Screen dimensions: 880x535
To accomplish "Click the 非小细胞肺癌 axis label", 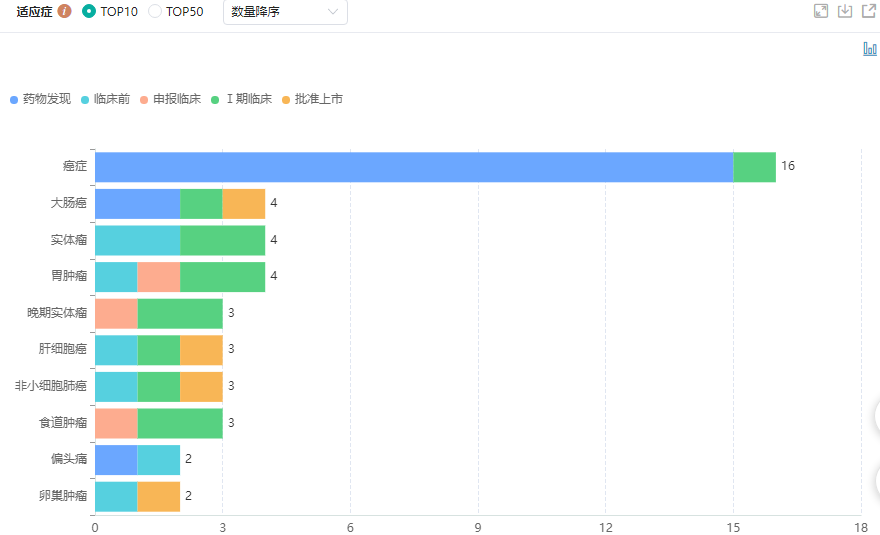I will click(x=51, y=386).
